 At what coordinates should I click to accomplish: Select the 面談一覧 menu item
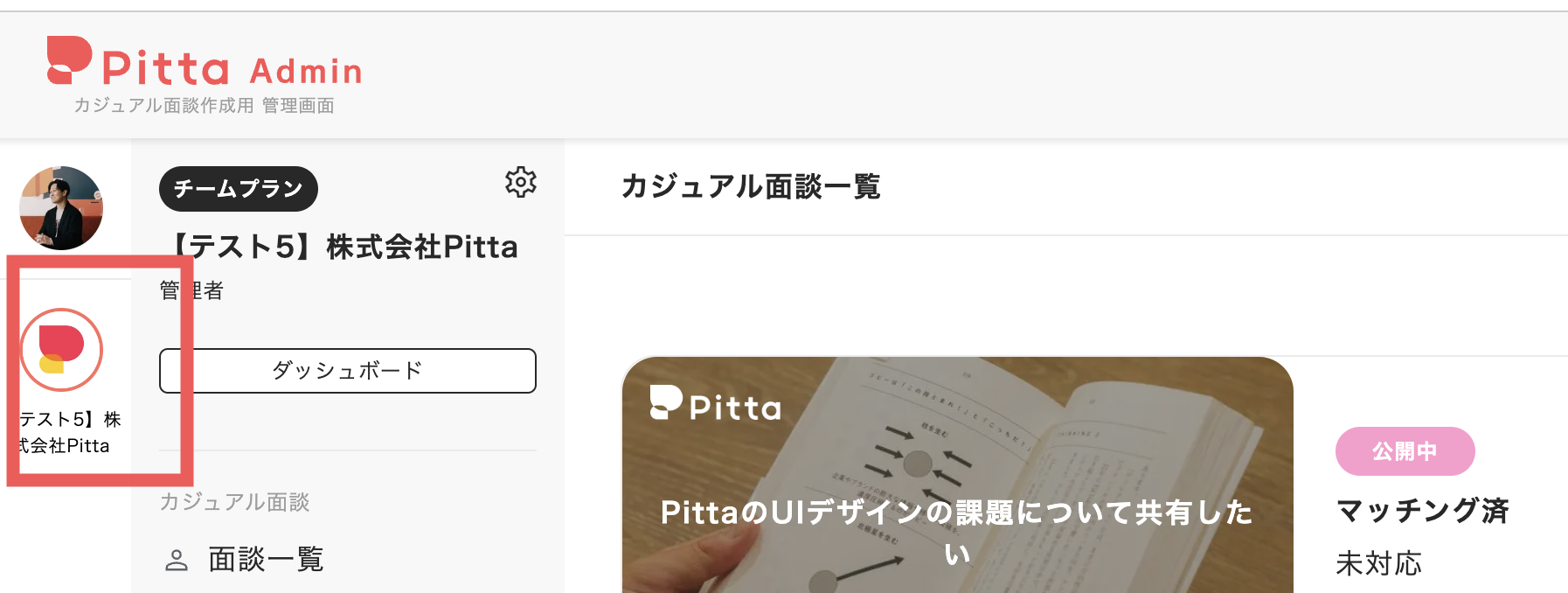click(264, 559)
